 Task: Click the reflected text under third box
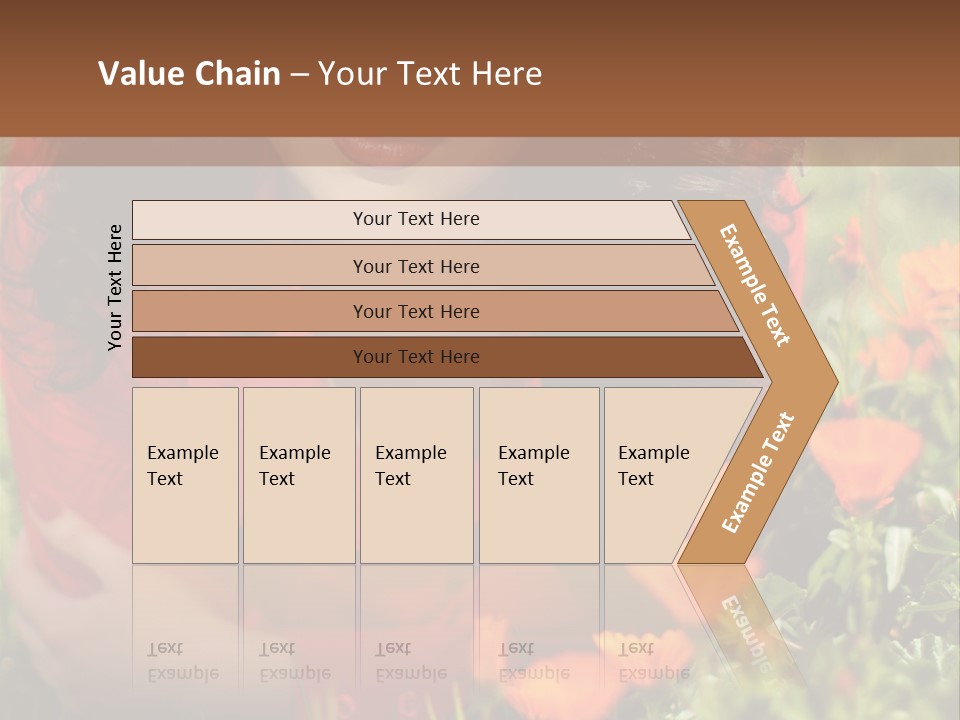pos(410,662)
